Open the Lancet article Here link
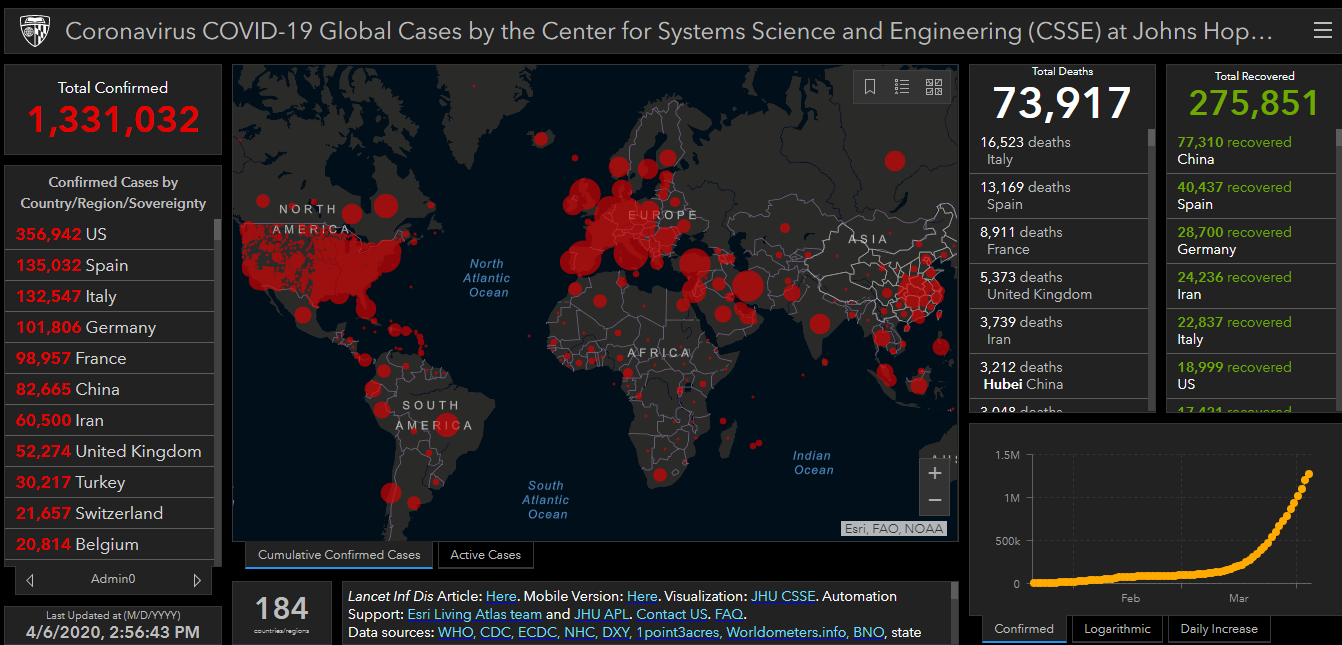 tap(501, 596)
